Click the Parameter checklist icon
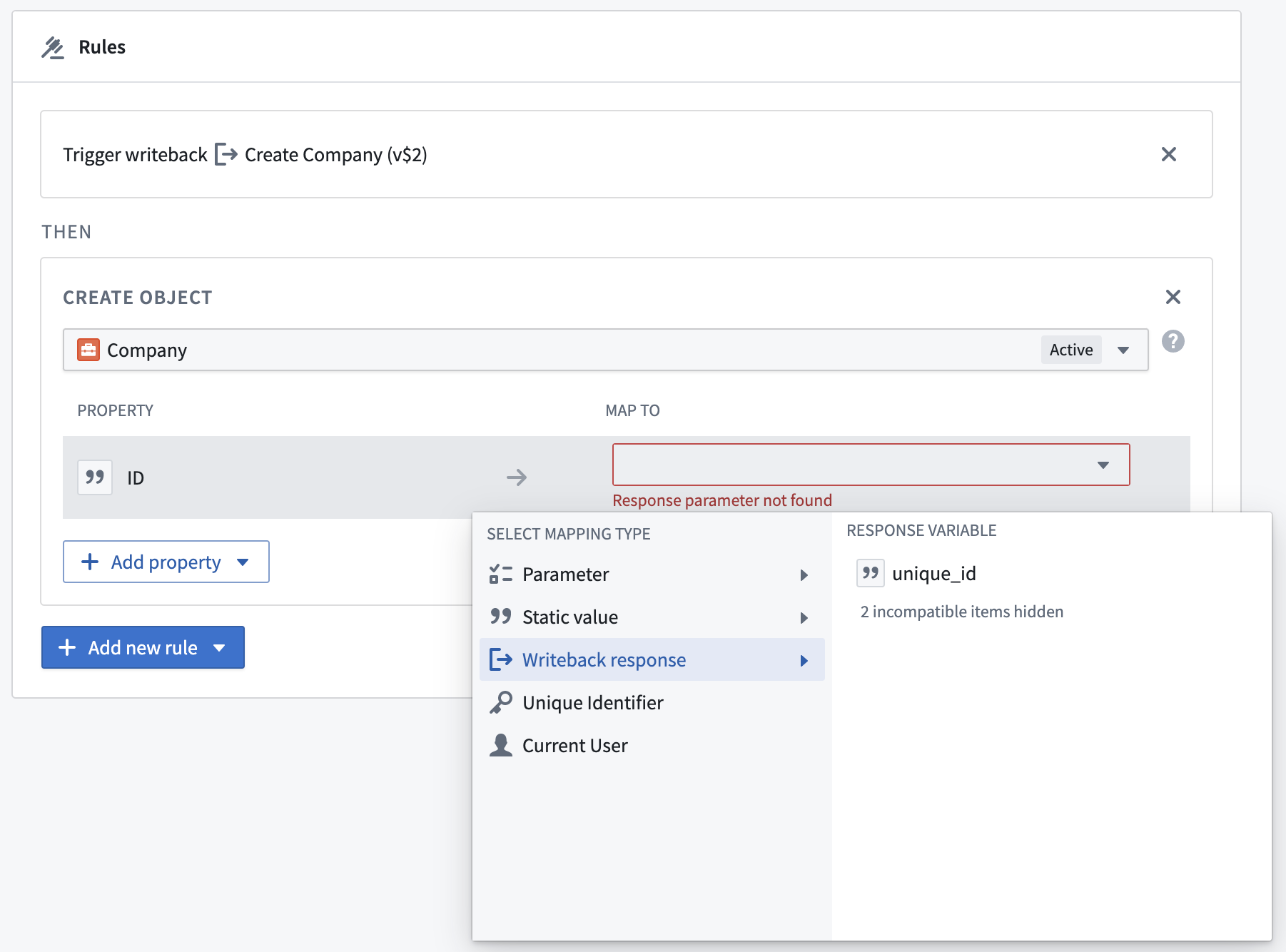The image size is (1286, 952). [501, 574]
